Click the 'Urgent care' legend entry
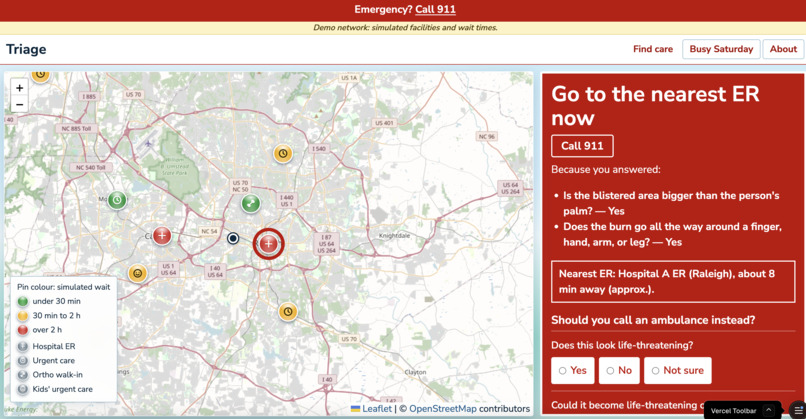 53,361
